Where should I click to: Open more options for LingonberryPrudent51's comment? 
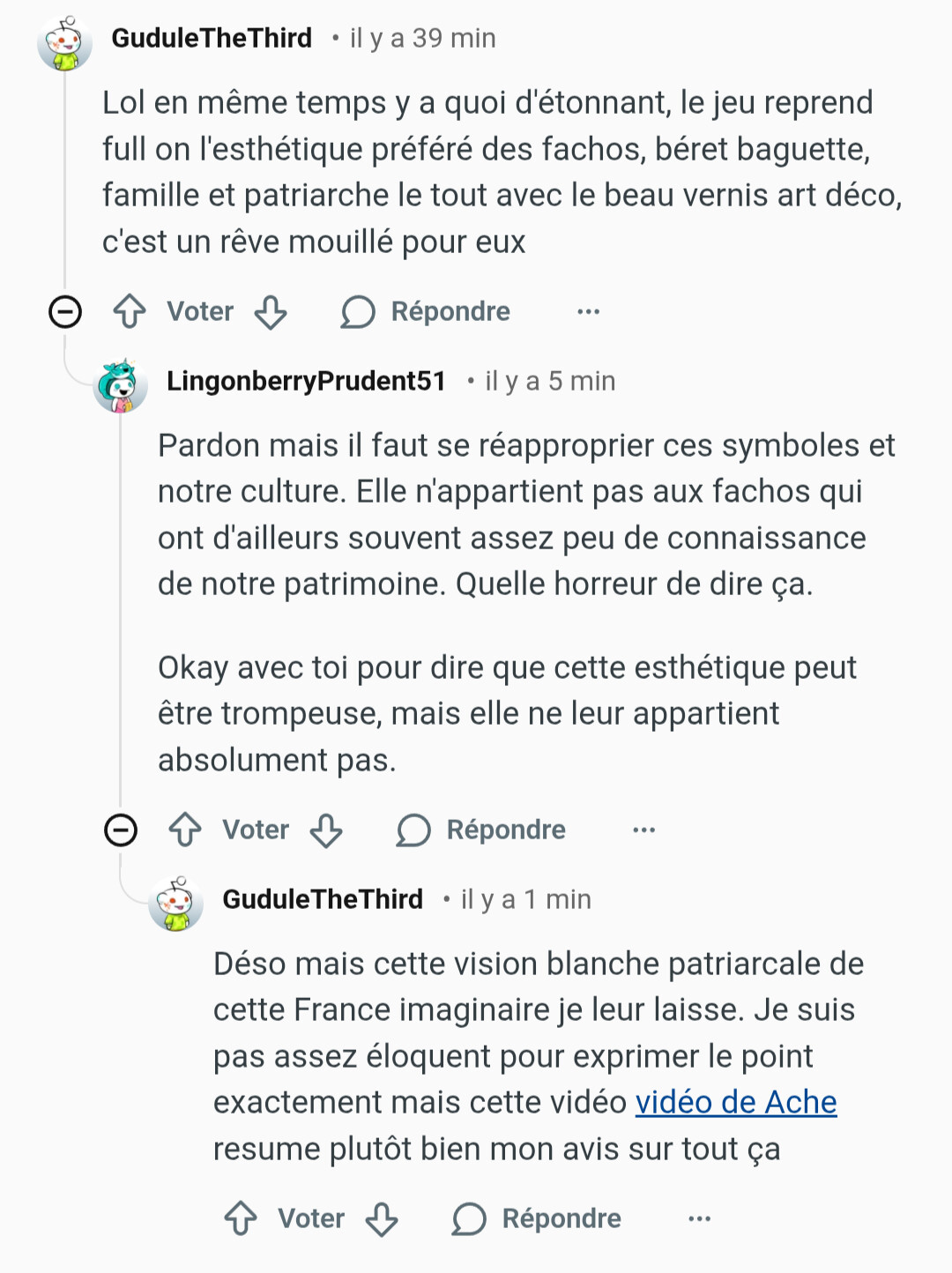click(x=643, y=830)
